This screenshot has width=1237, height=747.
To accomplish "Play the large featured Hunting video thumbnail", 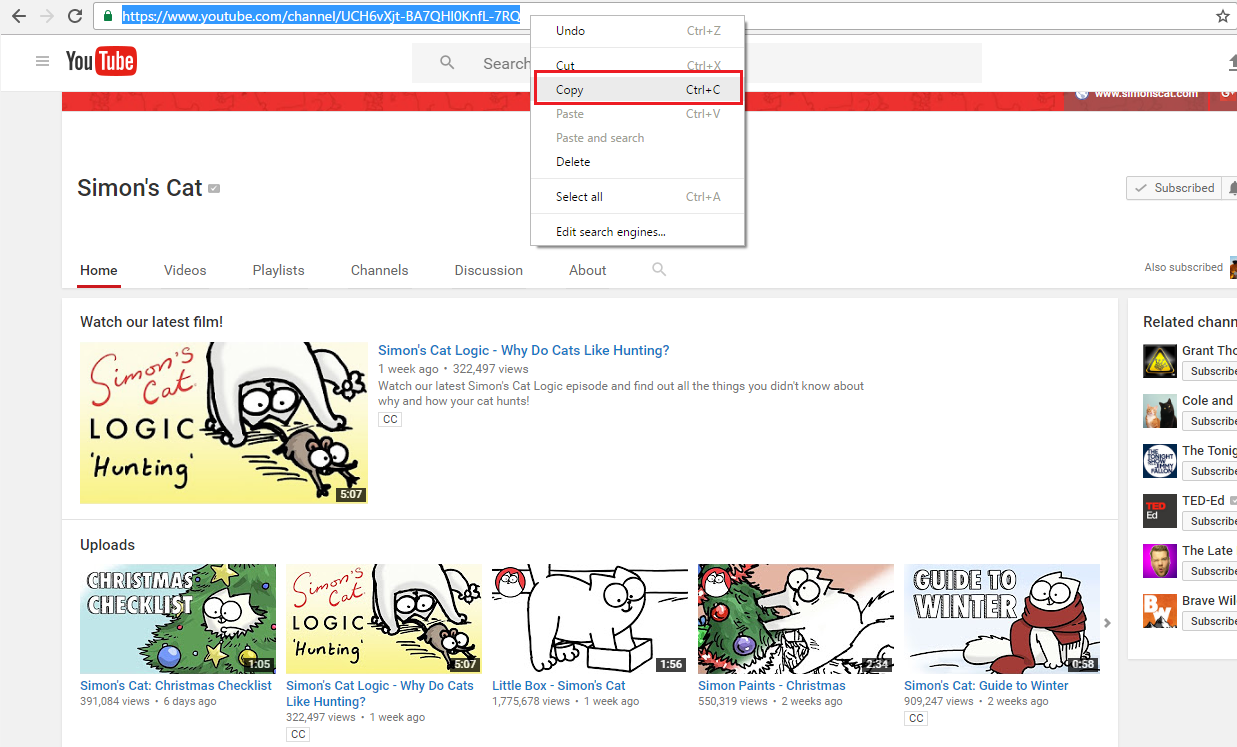I will (x=224, y=423).
